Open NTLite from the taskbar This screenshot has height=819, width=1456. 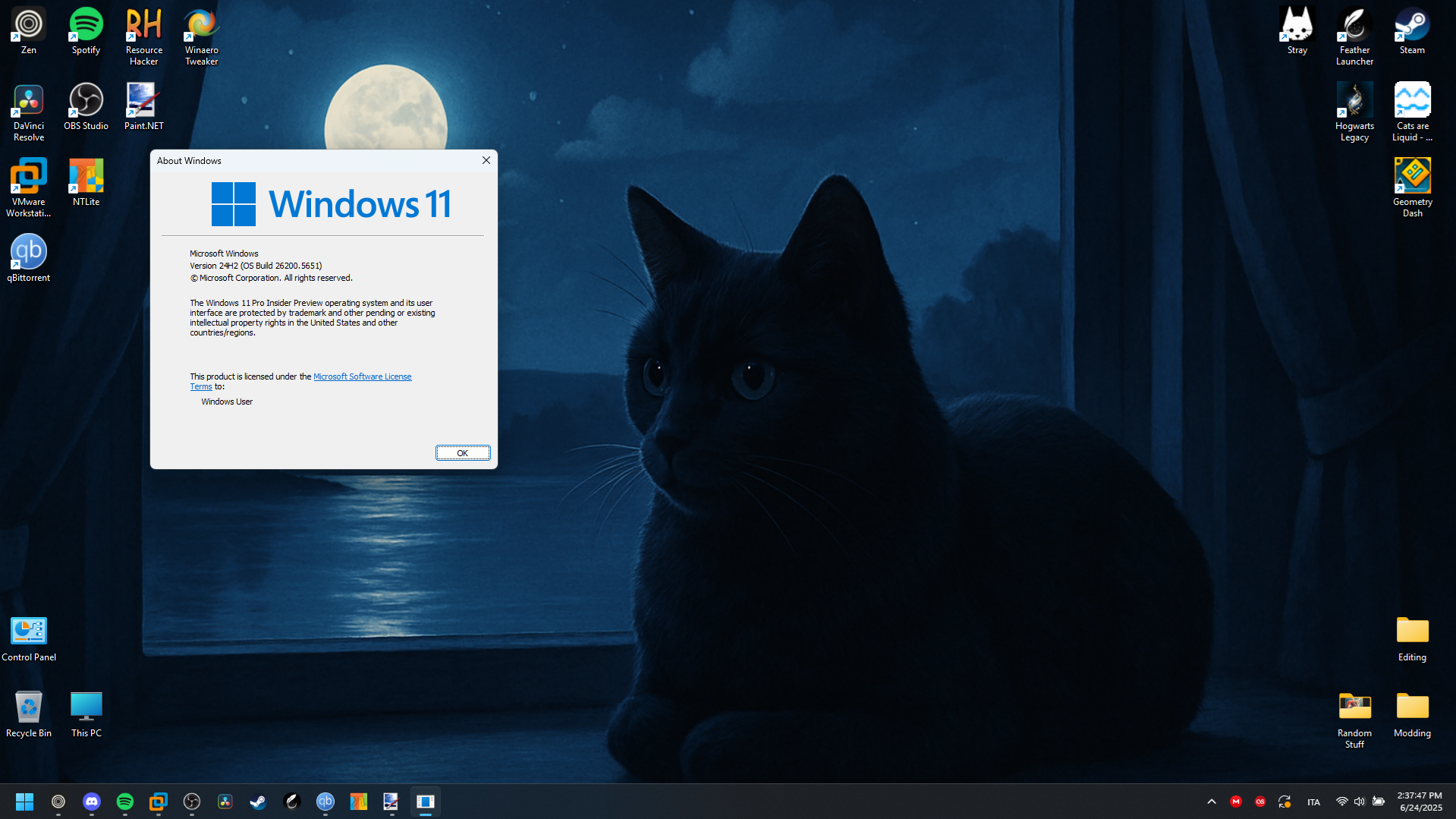pos(359,802)
